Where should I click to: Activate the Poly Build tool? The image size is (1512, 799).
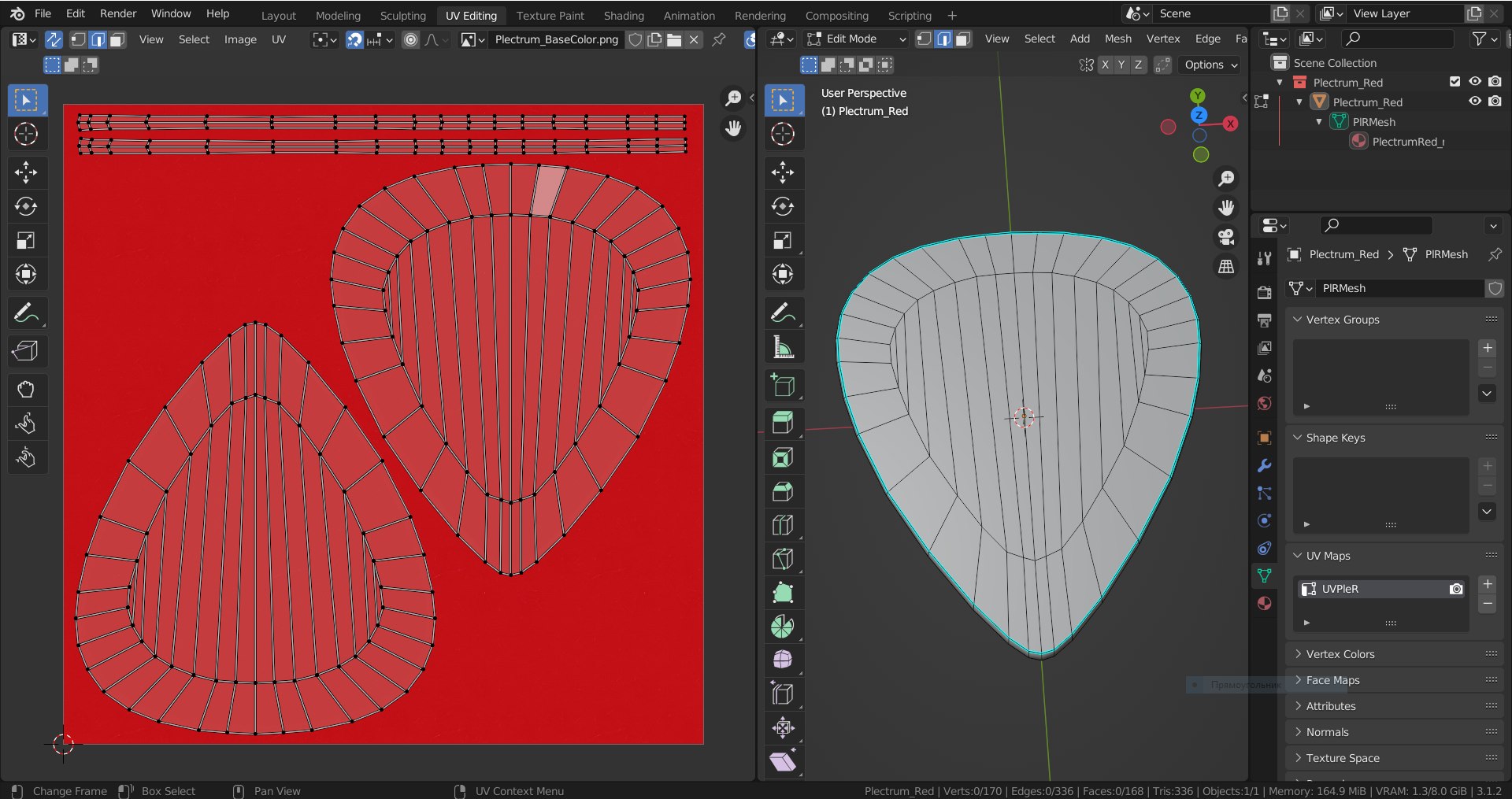(x=783, y=593)
